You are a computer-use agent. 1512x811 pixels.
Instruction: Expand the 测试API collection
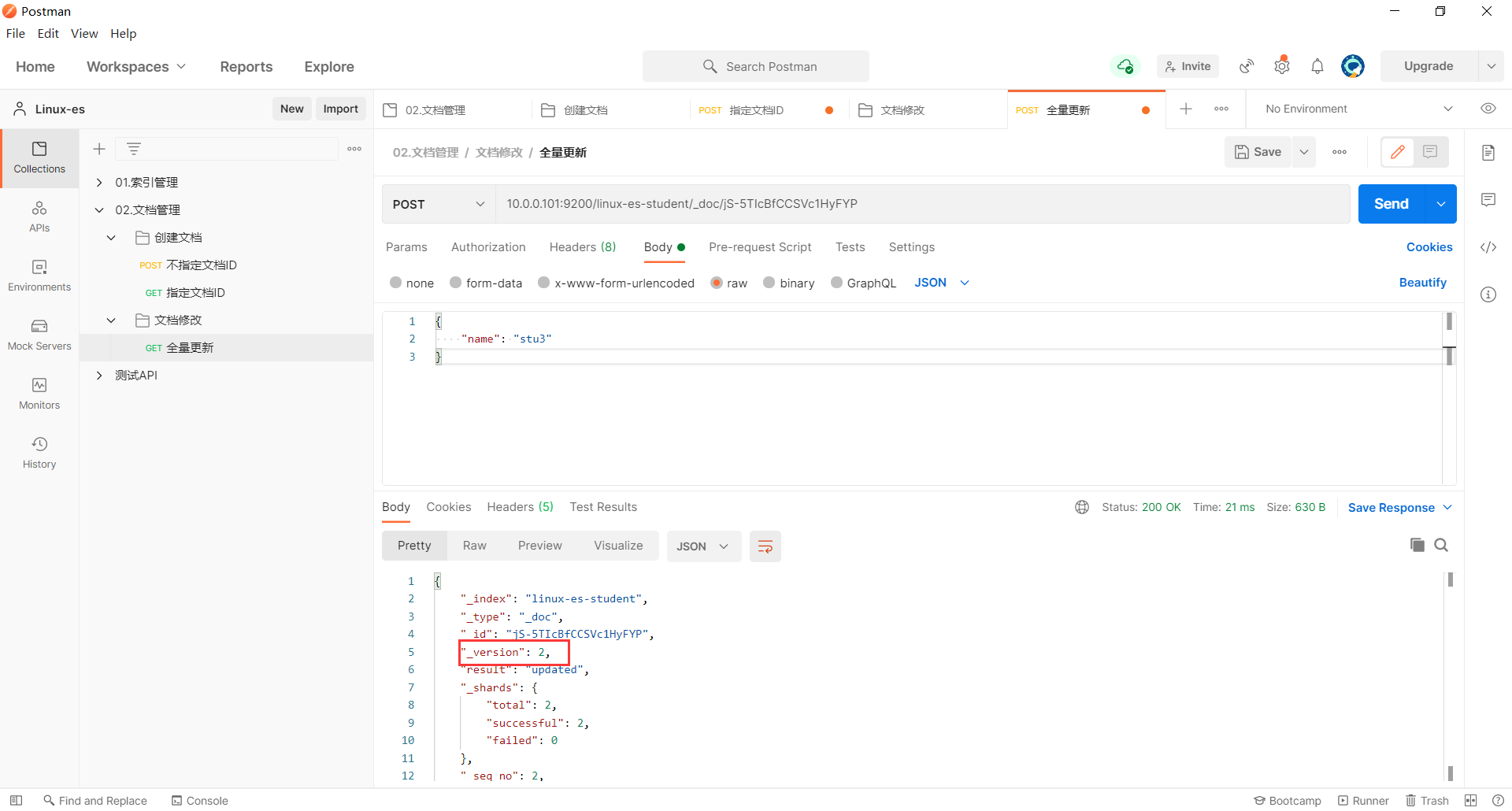click(99, 376)
